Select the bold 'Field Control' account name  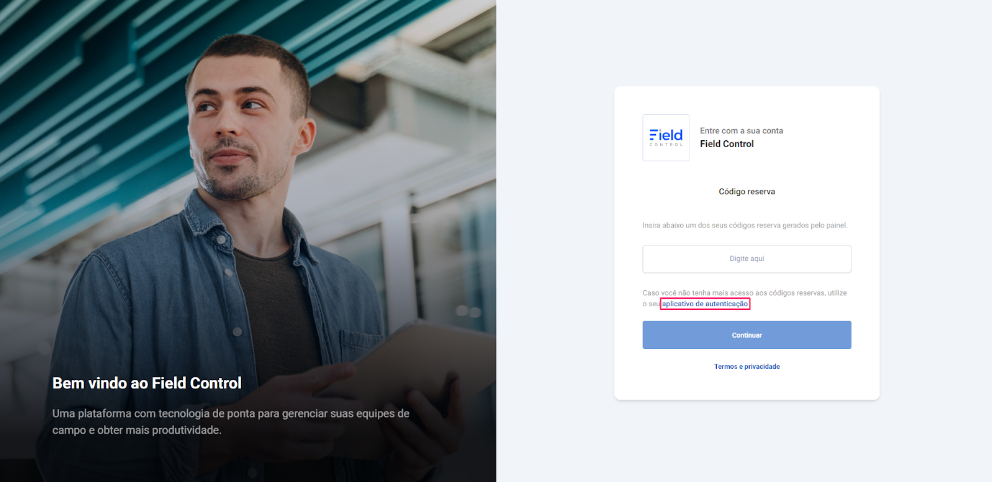(x=727, y=144)
